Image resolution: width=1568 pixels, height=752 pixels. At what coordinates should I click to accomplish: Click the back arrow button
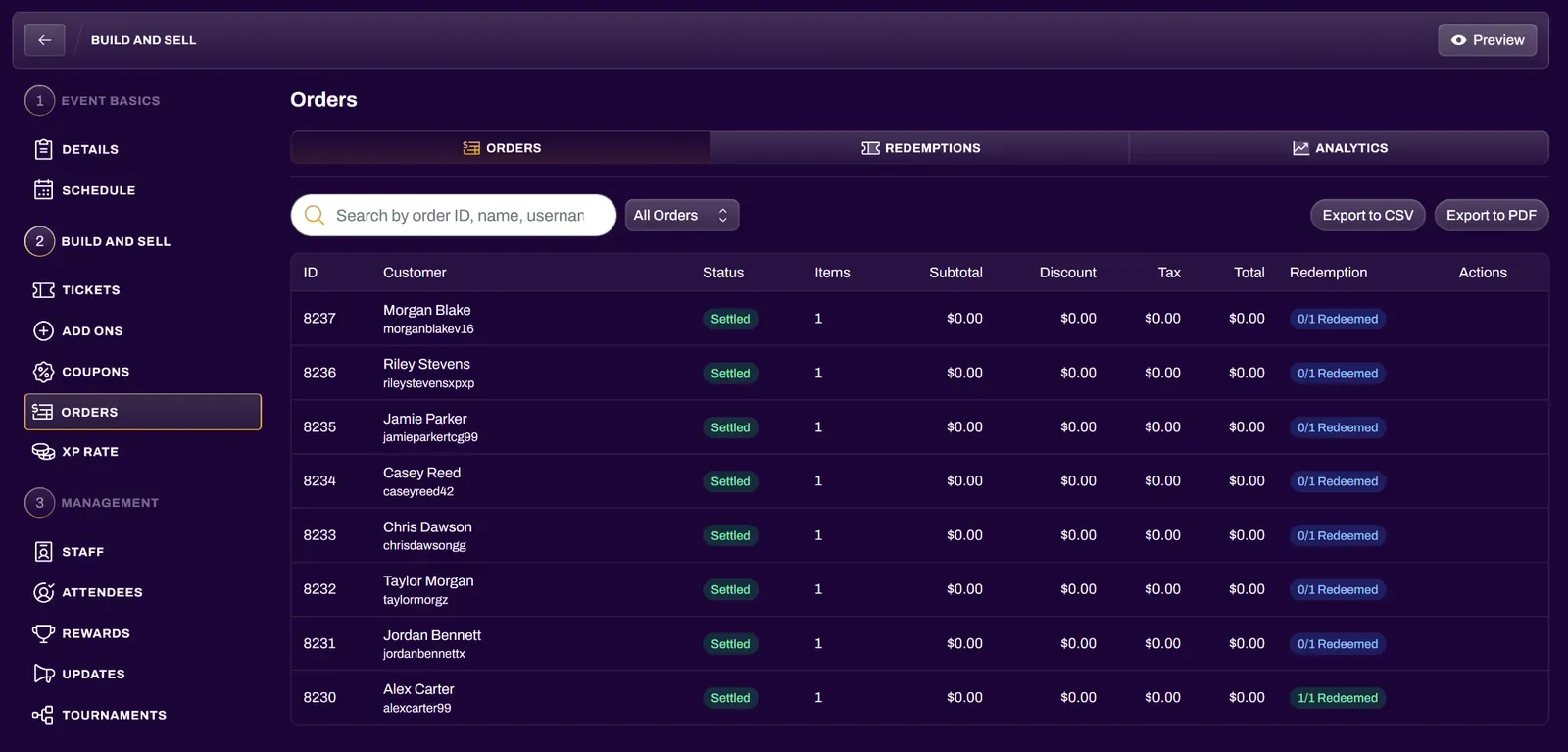pyautogui.click(x=44, y=40)
